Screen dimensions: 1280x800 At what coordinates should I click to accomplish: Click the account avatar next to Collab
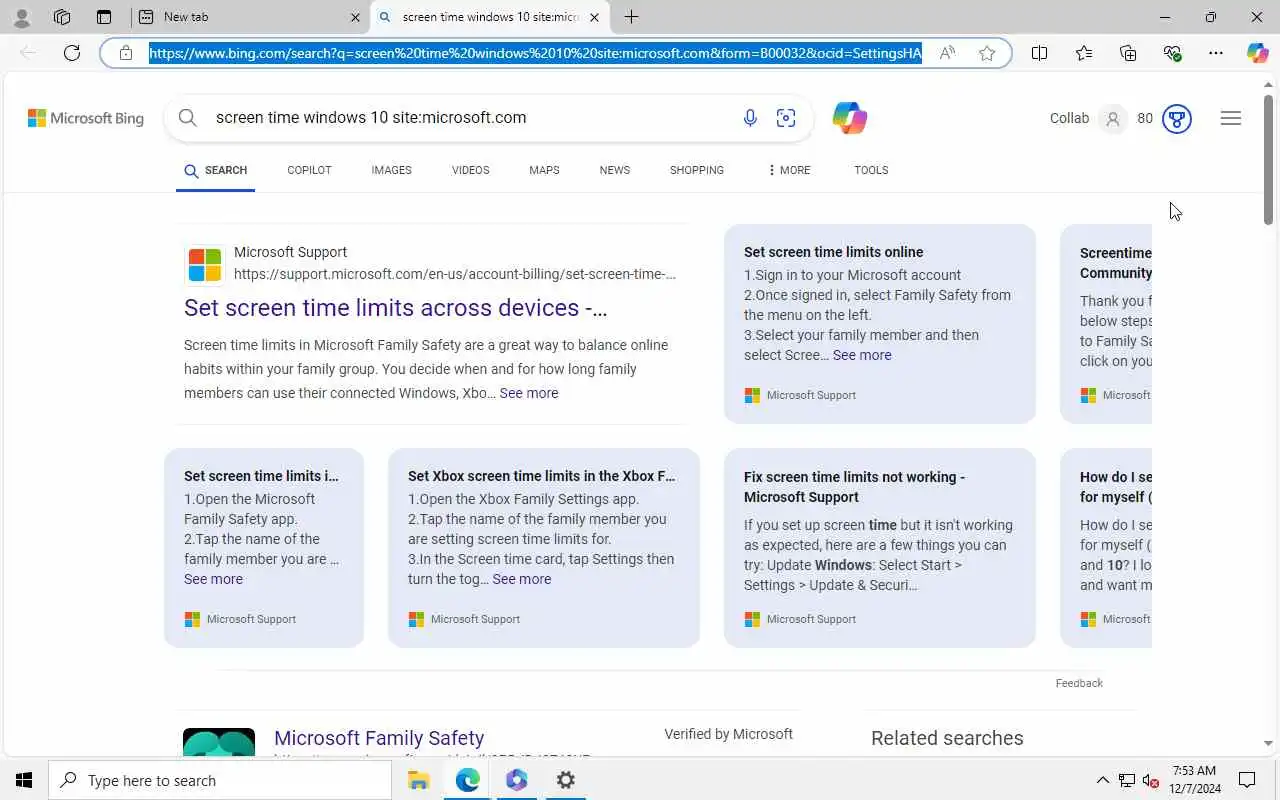click(1112, 119)
